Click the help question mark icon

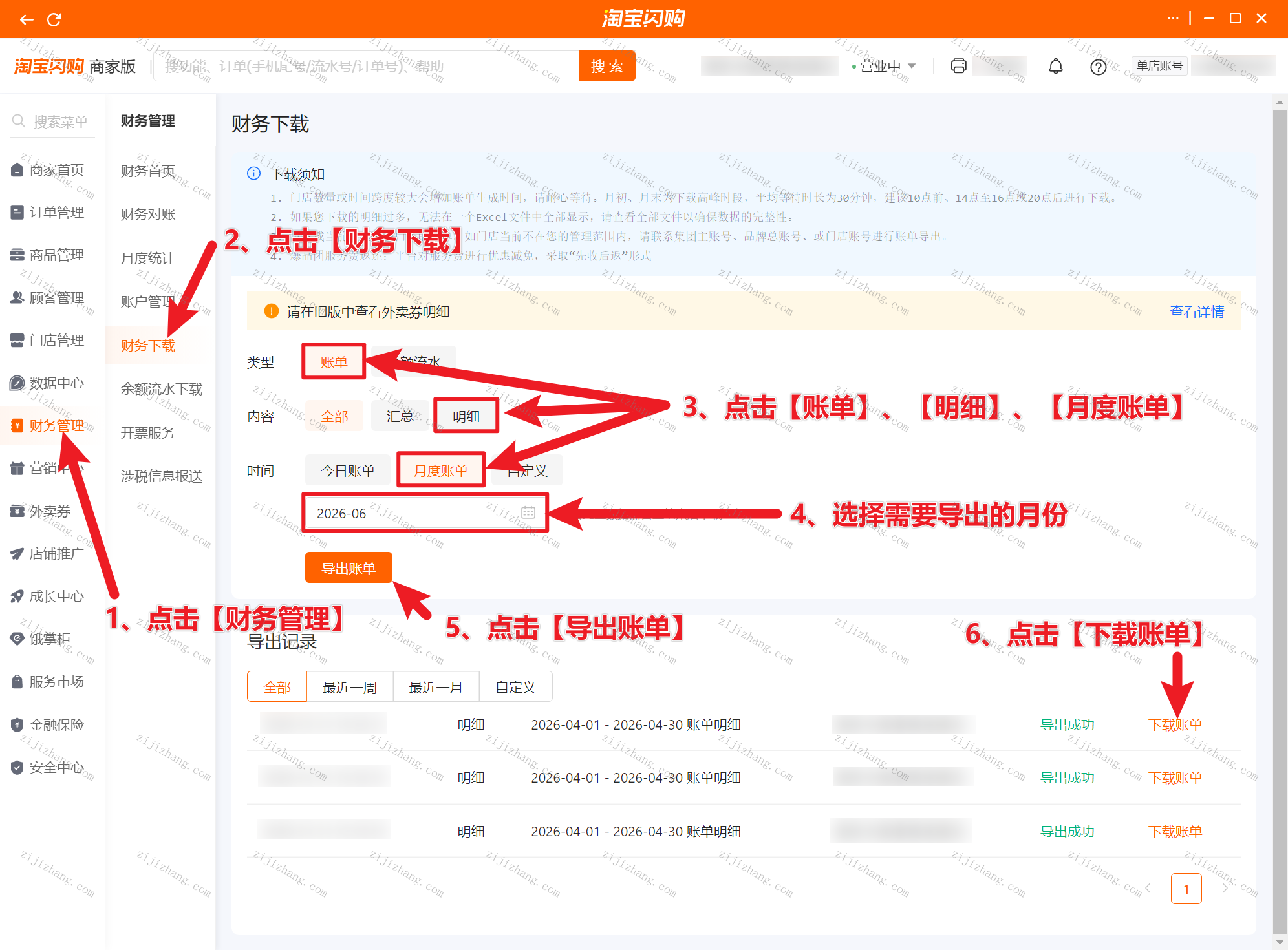click(1098, 67)
